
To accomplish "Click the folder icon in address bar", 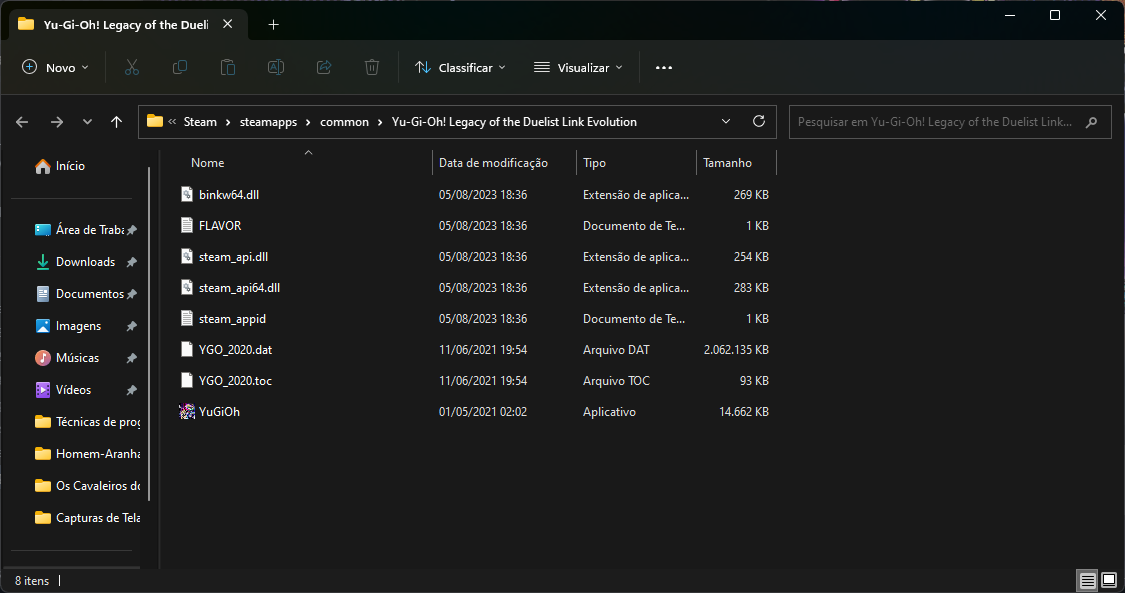I will pyautogui.click(x=154, y=121).
